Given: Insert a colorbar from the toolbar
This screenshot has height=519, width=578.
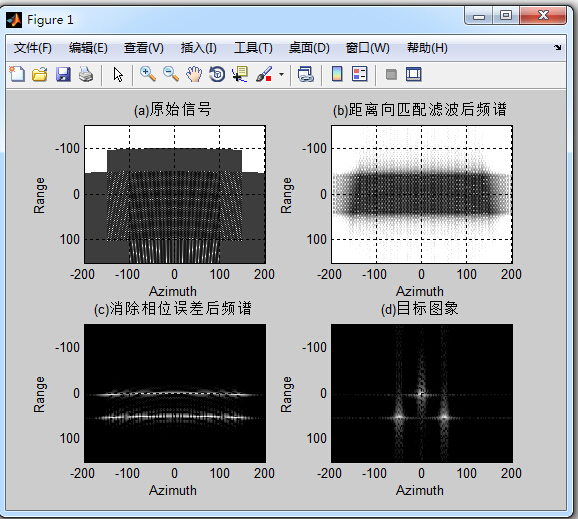Looking at the screenshot, I should point(337,74).
